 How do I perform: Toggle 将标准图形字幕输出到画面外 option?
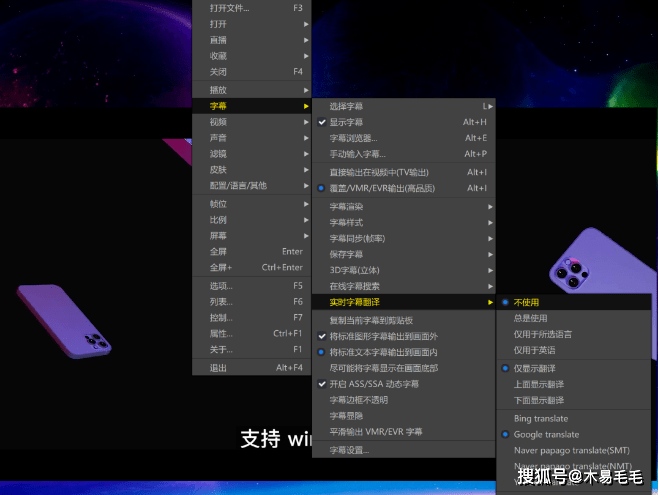[x=383, y=337]
